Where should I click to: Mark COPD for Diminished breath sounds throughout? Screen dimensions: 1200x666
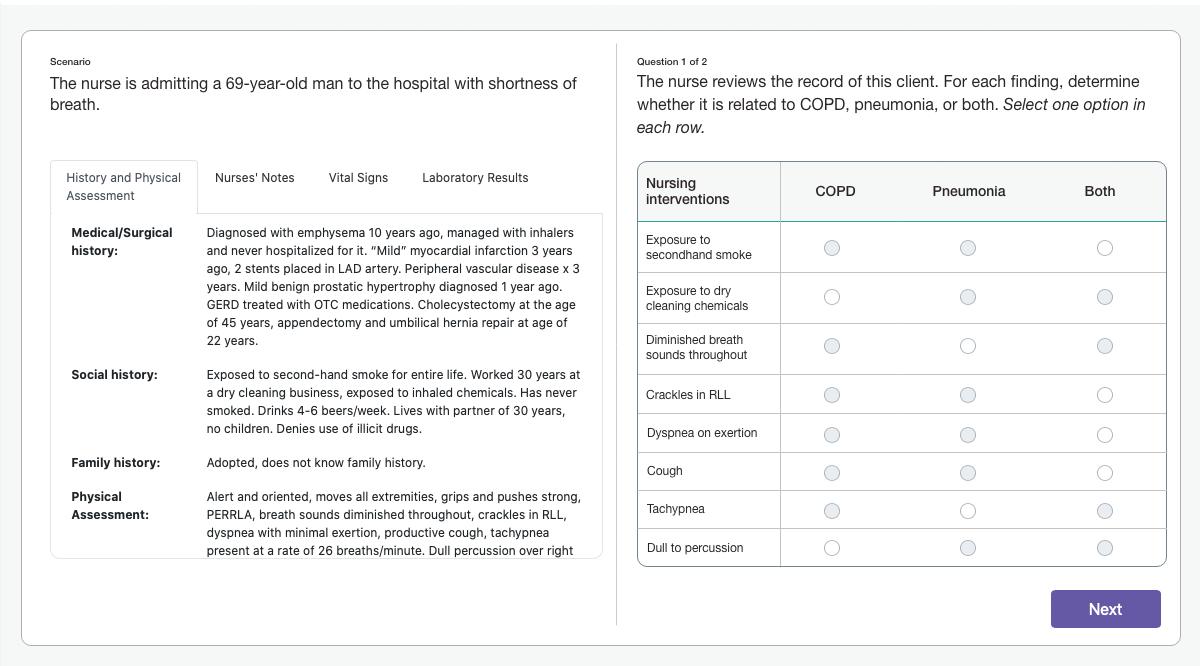coord(832,346)
